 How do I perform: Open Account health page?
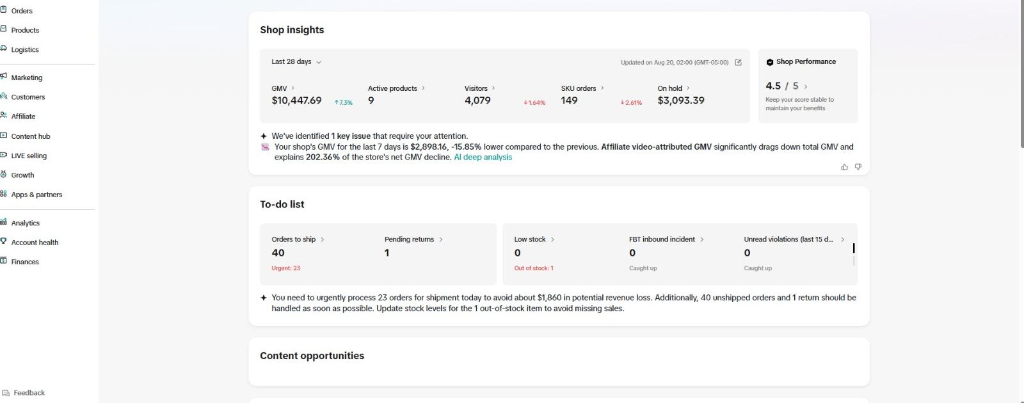coord(35,242)
